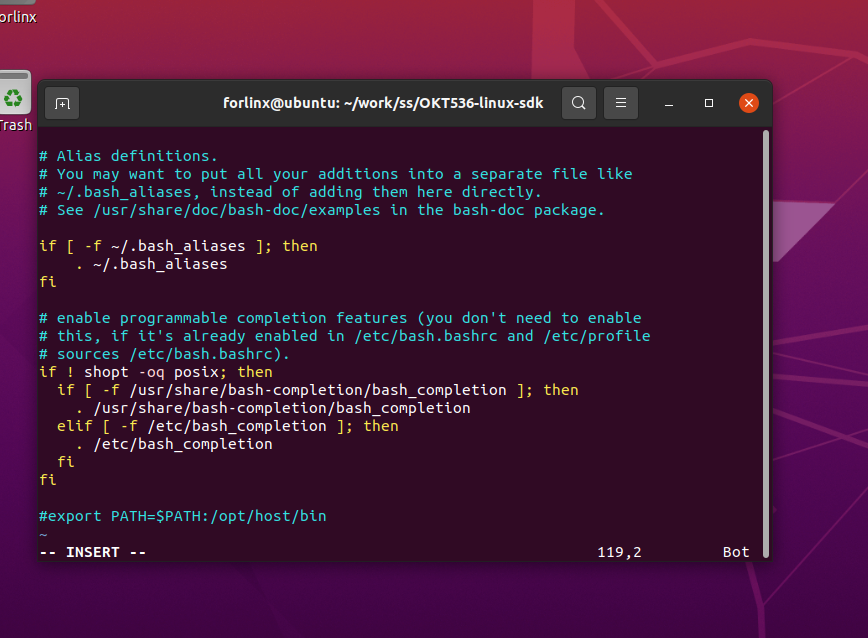Maximize the terminal window

point(709,103)
